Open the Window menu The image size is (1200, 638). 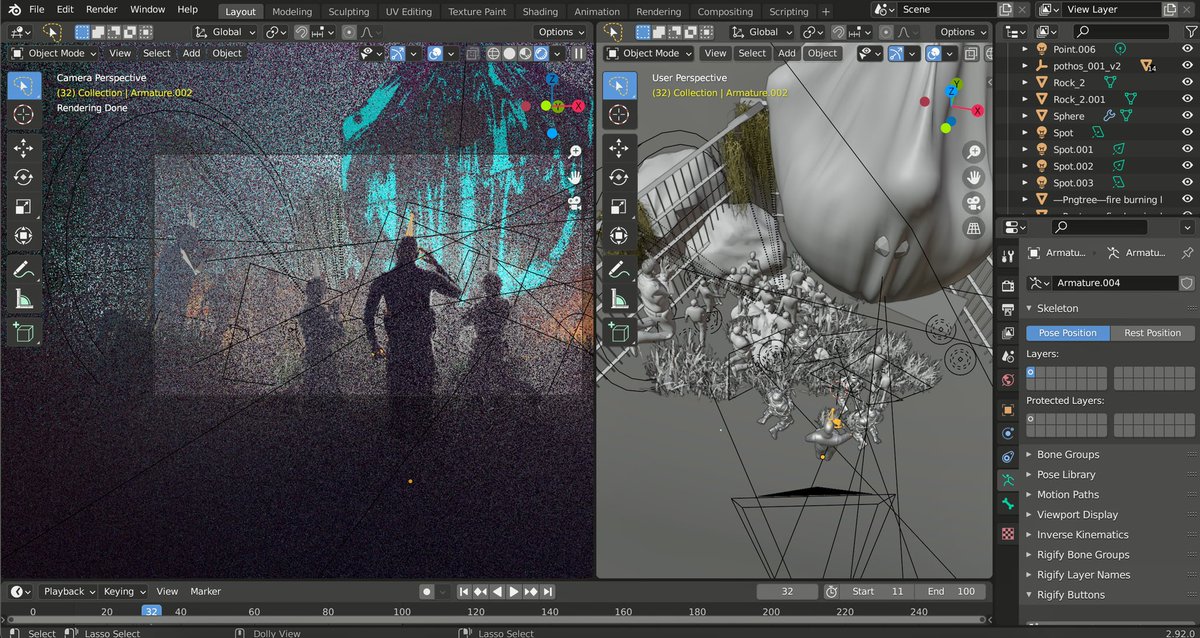point(148,9)
